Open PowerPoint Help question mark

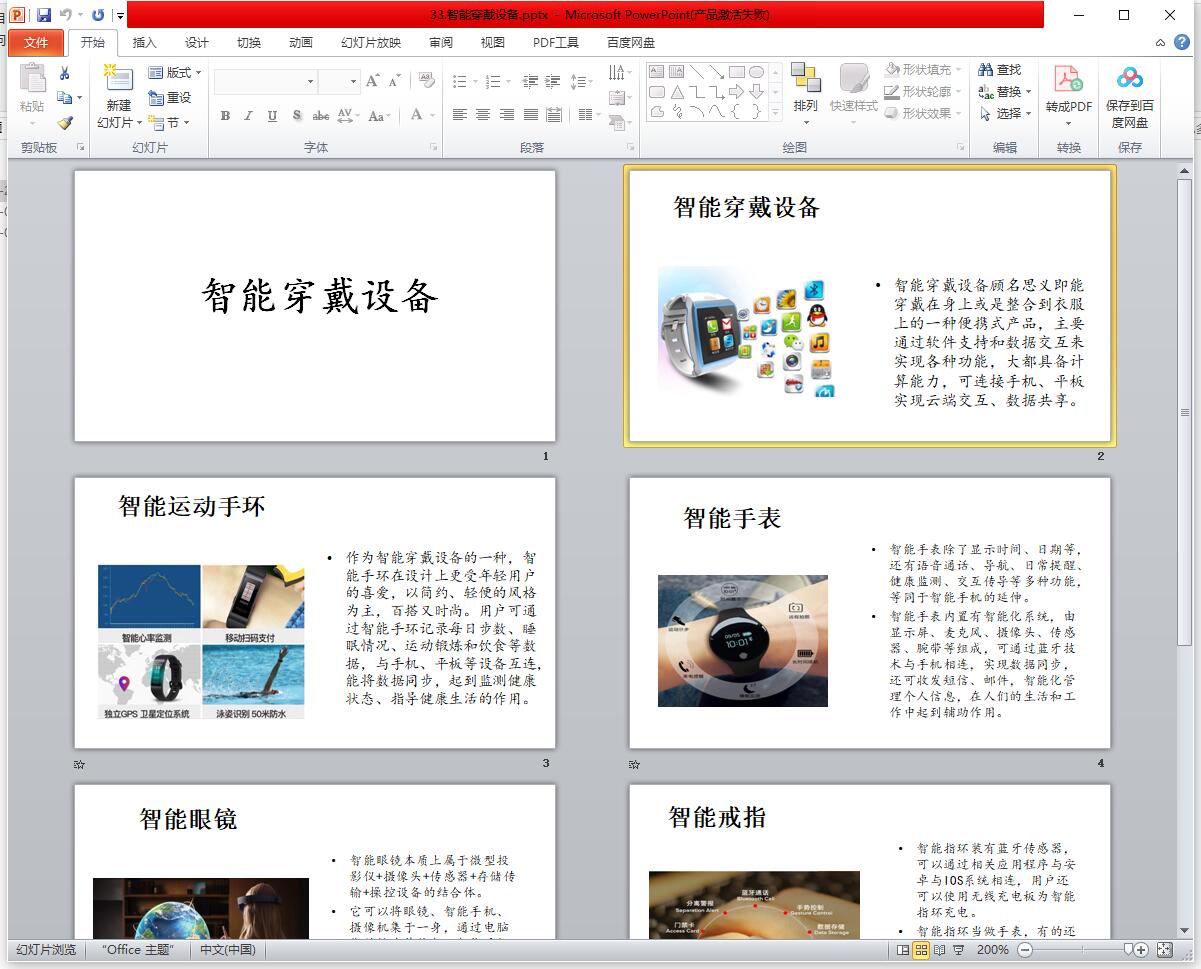[1182, 43]
